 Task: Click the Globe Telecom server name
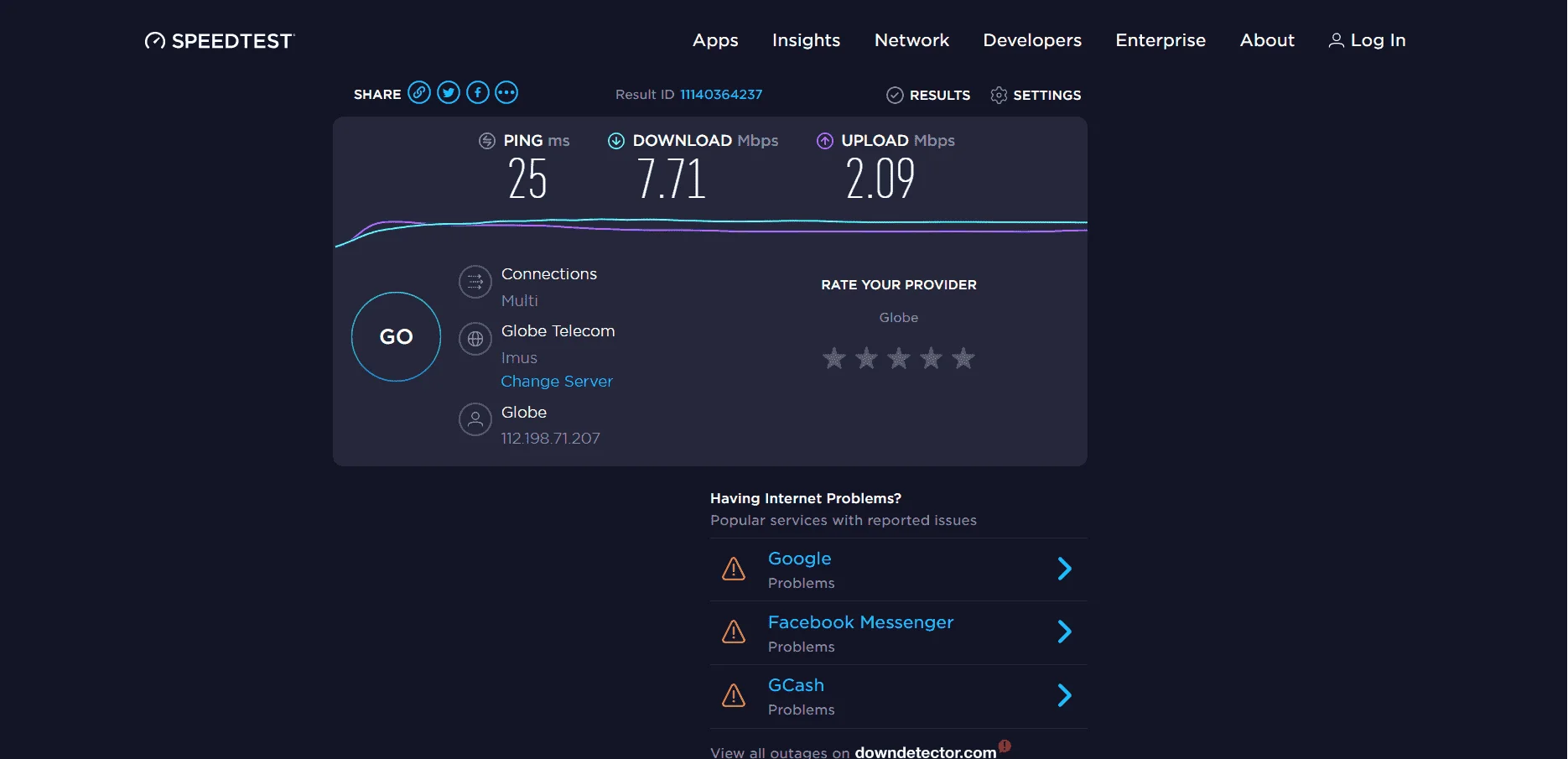(558, 331)
